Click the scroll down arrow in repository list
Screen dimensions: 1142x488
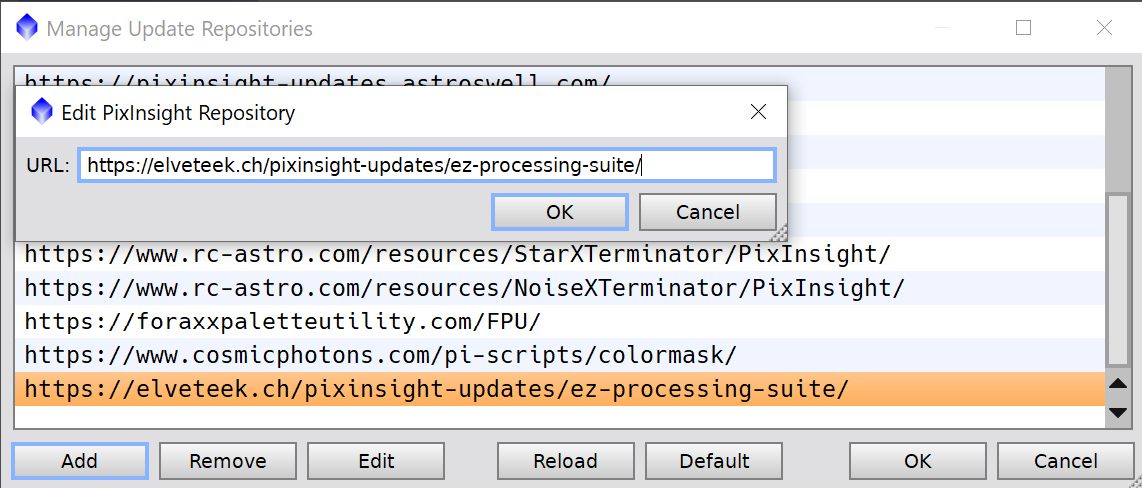[x=1118, y=413]
